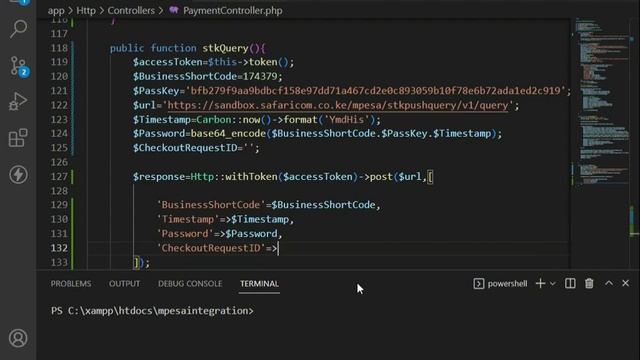Click the 'Password' array key
Viewport: 640px width, 360px height.
185,234
